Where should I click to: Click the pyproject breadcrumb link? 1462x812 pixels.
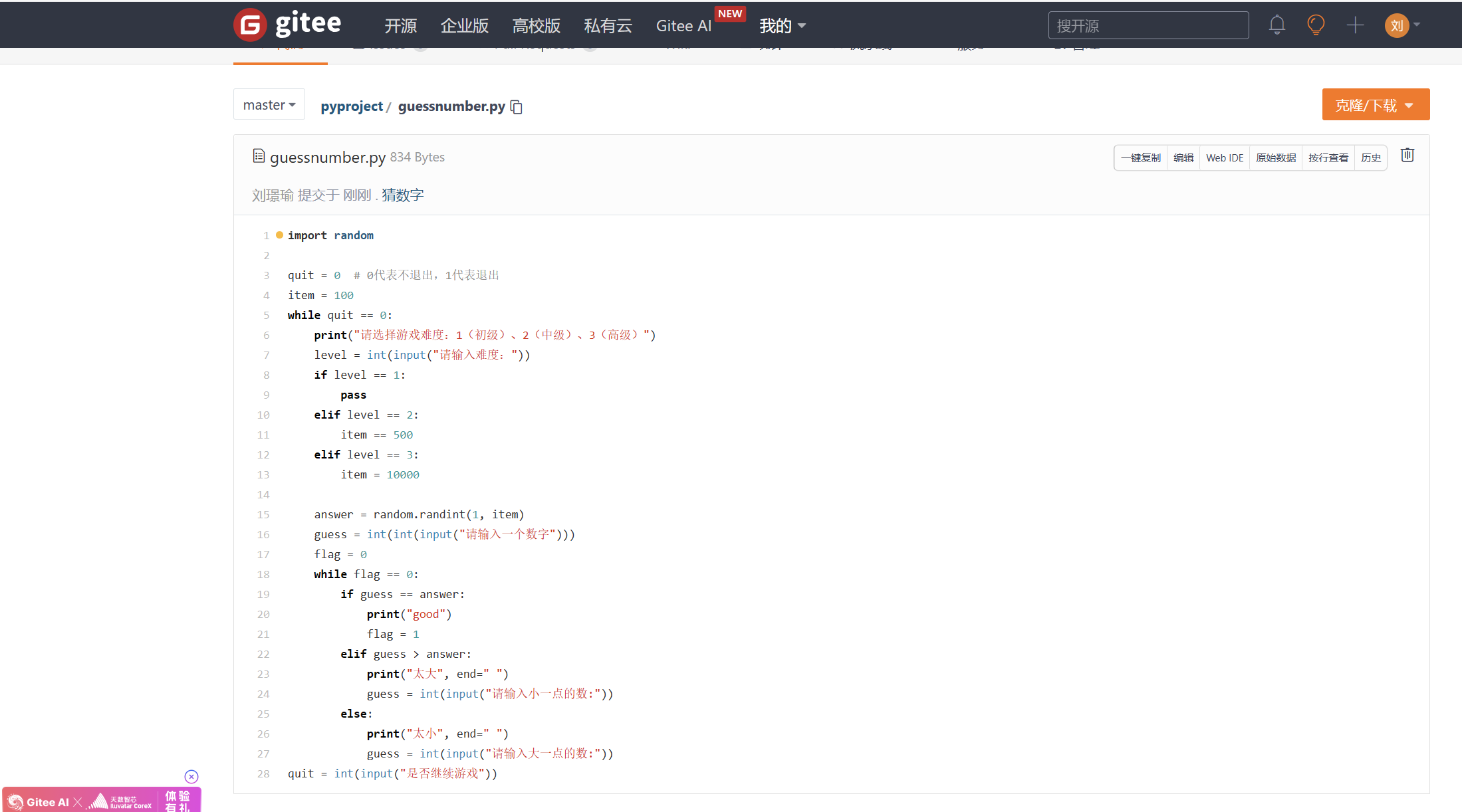[x=352, y=106]
